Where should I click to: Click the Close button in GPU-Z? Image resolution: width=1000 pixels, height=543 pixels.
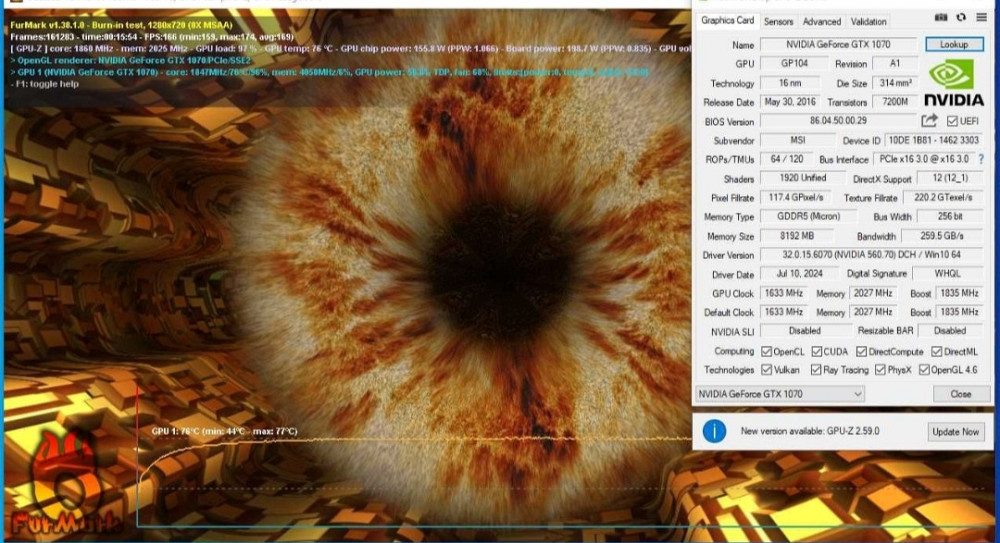[x=960, y=394]
